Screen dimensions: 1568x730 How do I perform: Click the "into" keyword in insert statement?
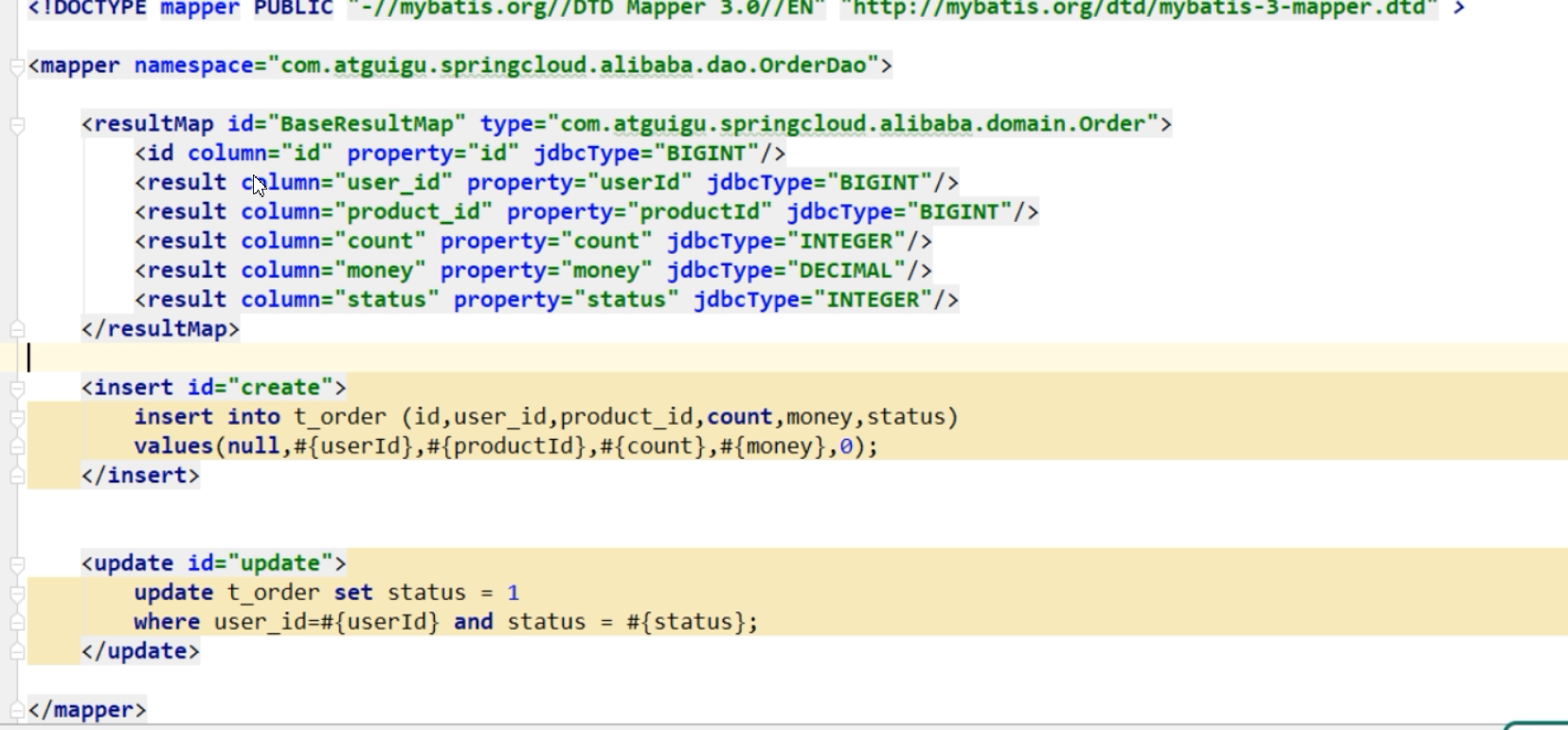[253, 417]
